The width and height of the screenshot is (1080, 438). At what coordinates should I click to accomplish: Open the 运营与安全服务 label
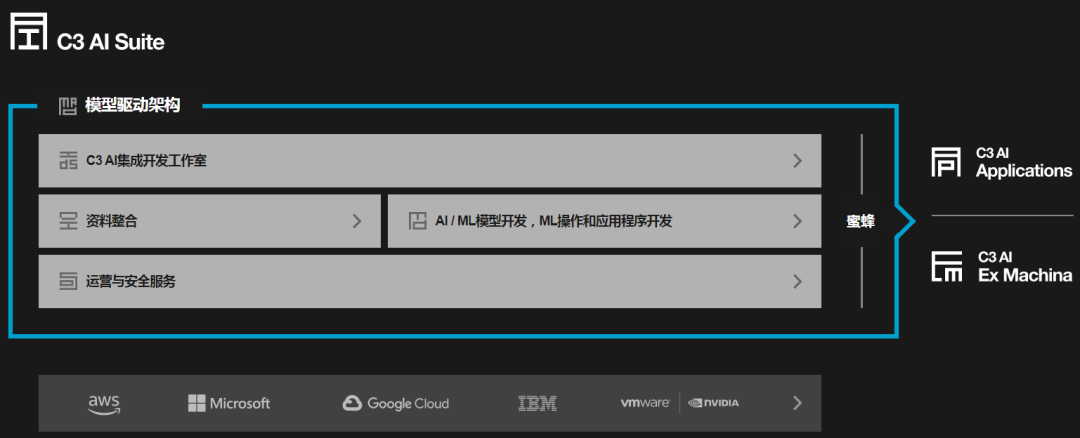tap(131, 281)
